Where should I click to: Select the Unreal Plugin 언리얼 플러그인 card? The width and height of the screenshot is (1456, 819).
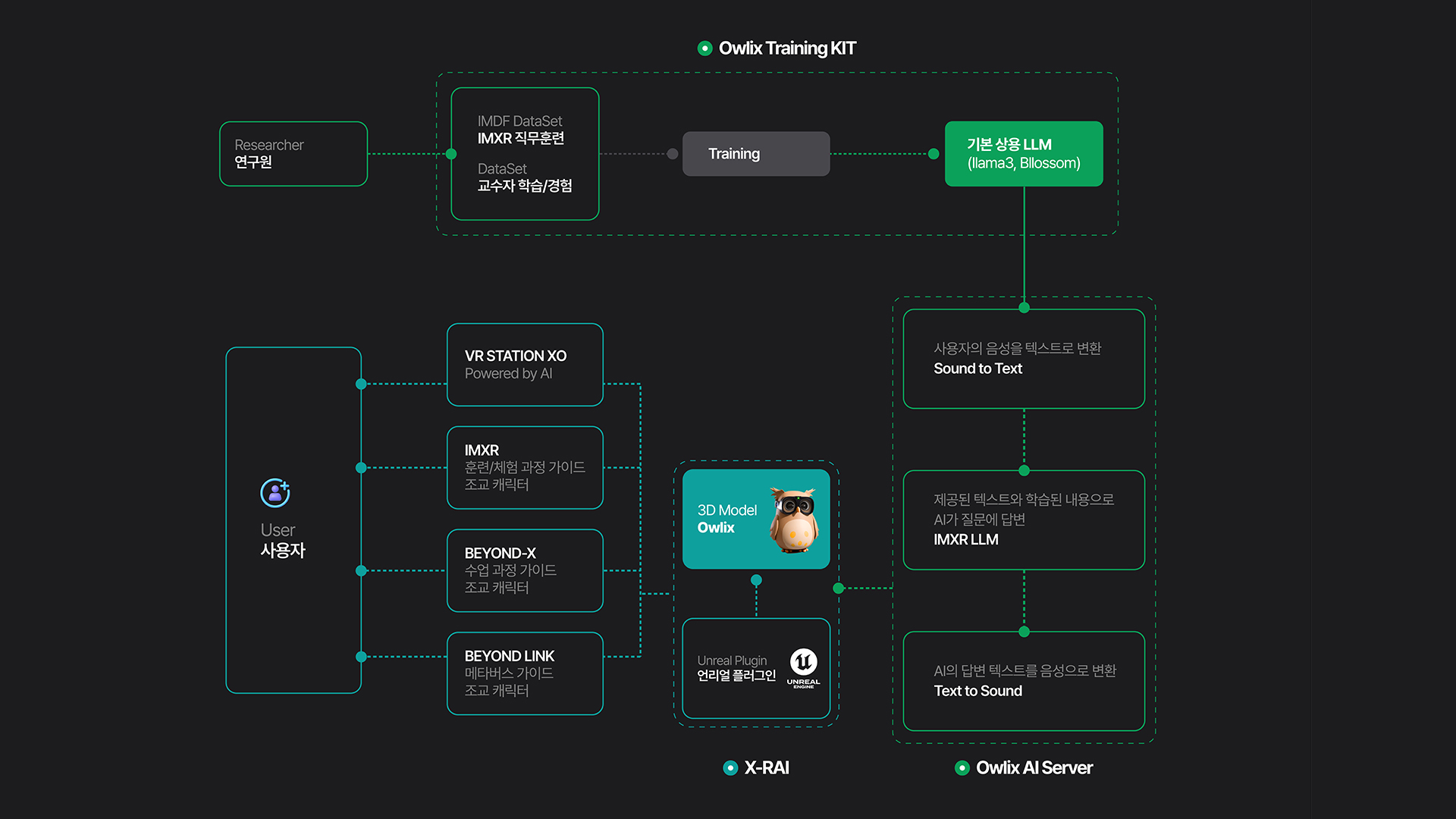click(756, 668)
